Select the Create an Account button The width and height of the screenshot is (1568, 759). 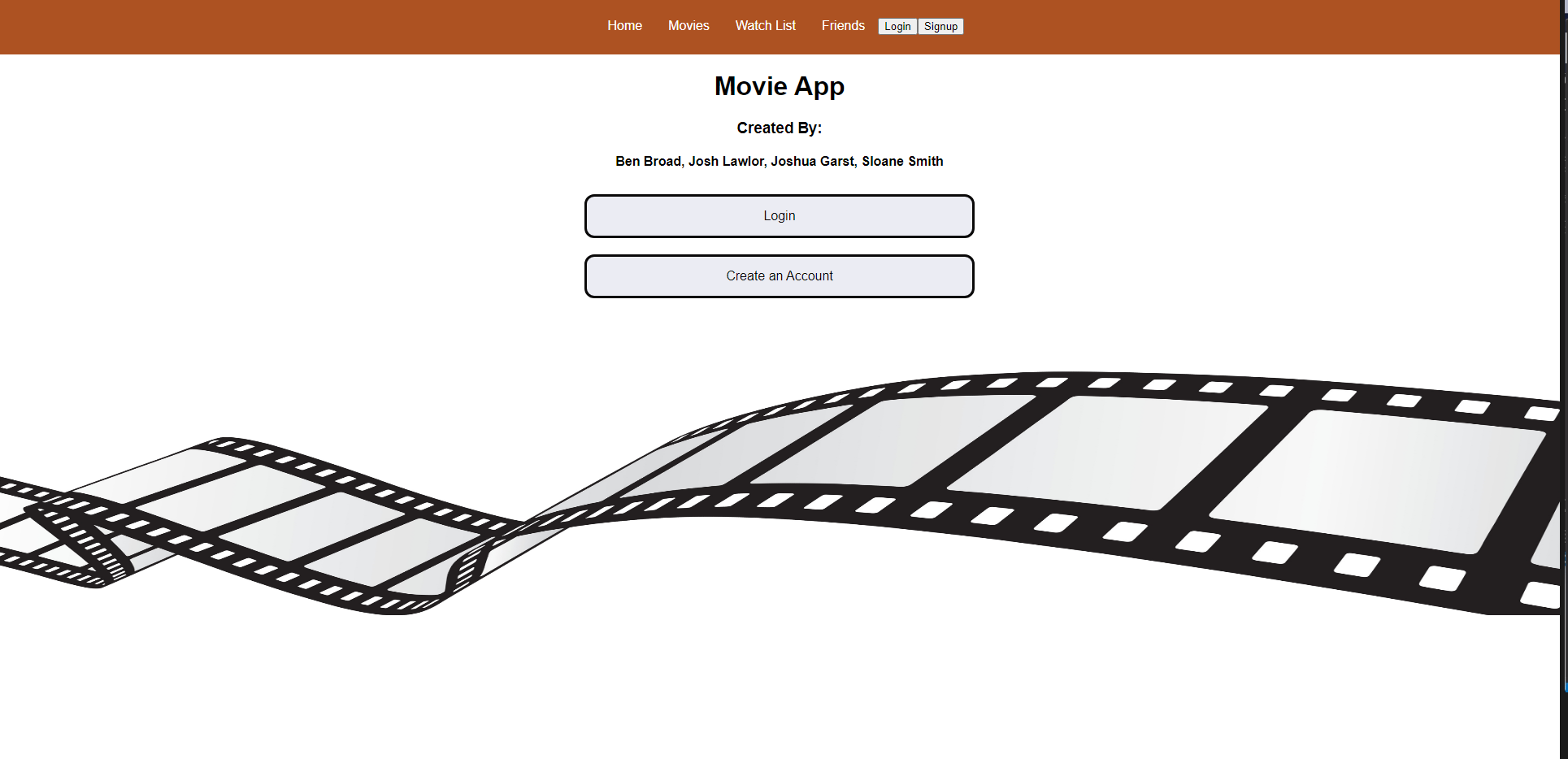(x=779, y=276)
